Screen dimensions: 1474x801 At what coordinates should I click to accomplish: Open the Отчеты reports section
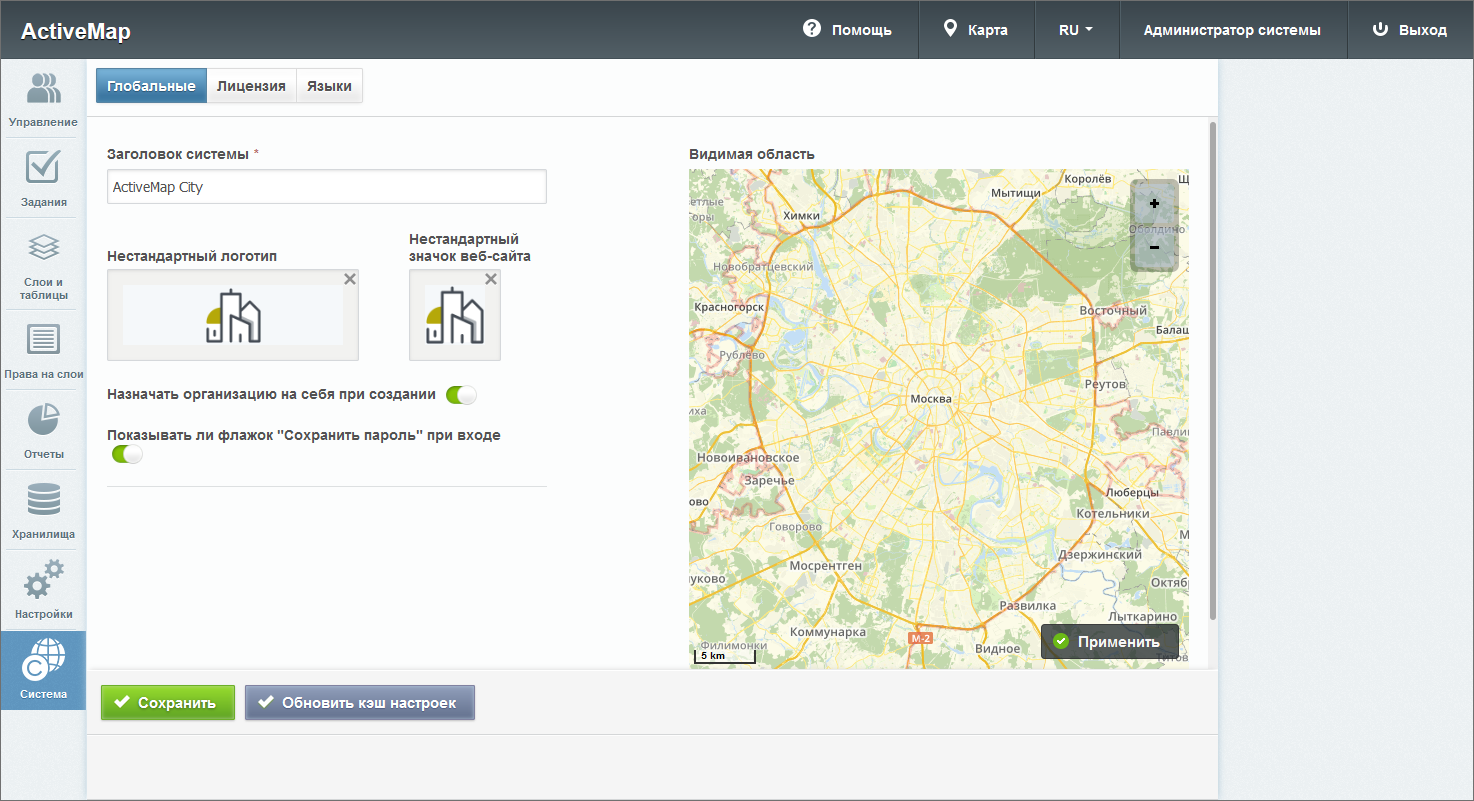[43, 430]
